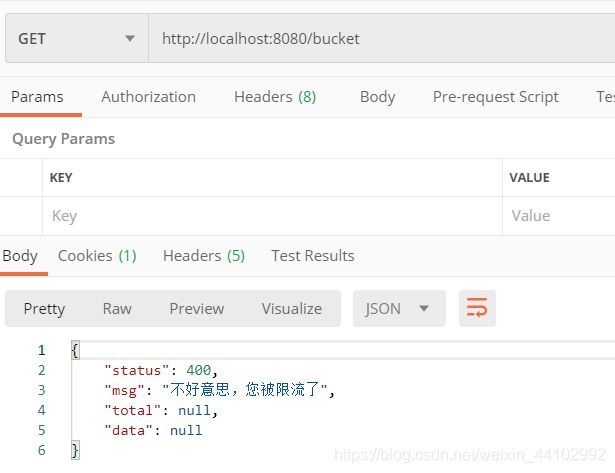Click the "total" key in response

(133, 411)
